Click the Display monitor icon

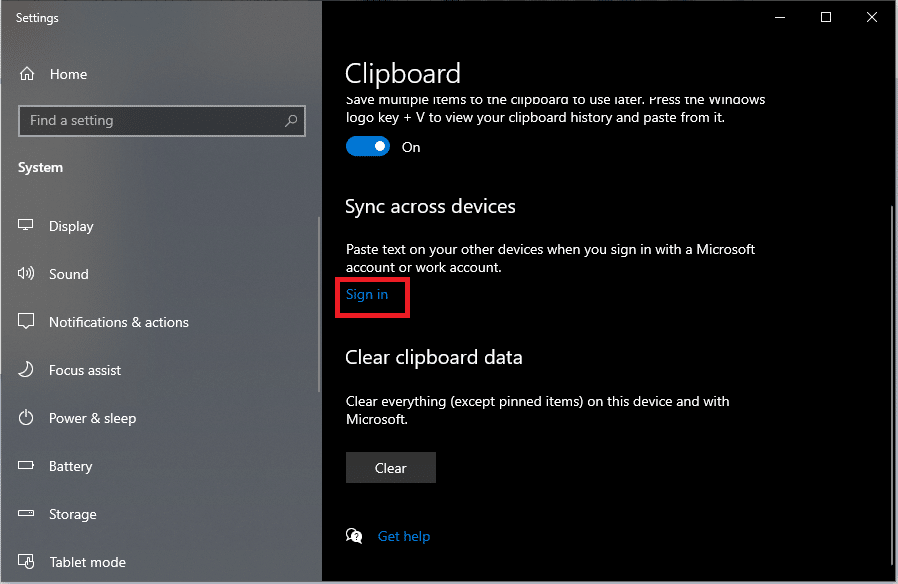click(27, 226)
